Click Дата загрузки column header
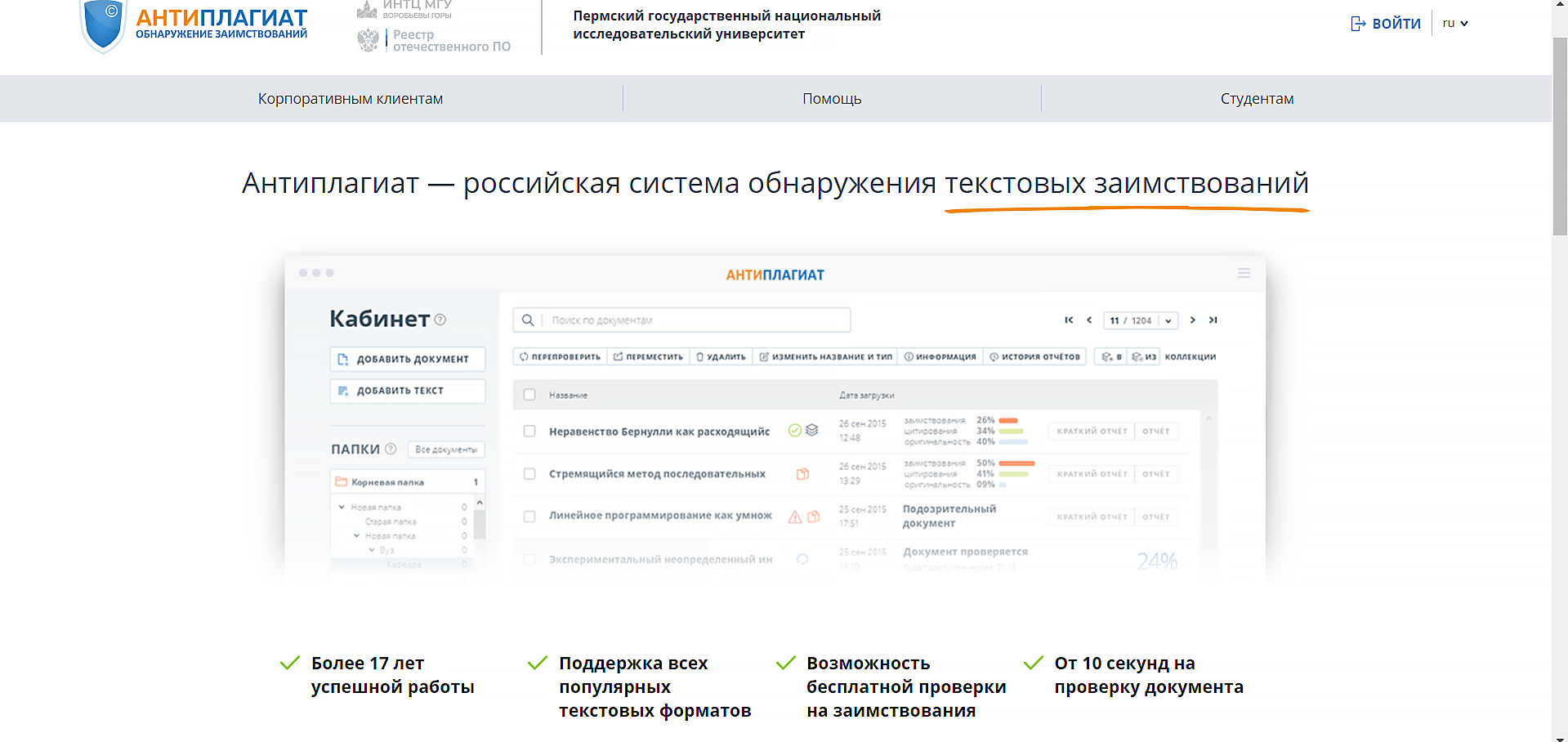Screen dimensions: 1568x742 click(x=866, y=396)
